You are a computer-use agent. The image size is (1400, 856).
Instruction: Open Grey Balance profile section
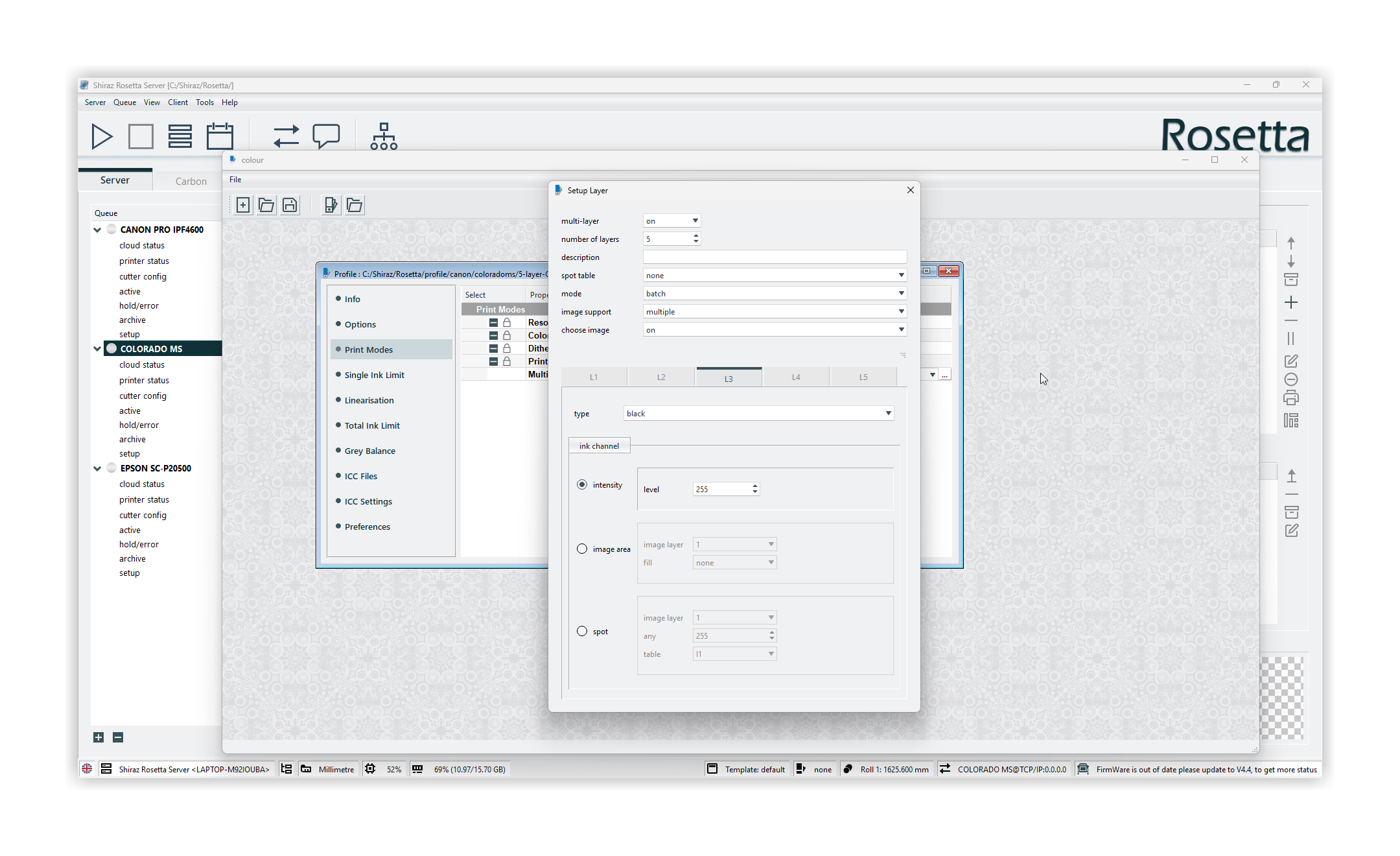click(x=369, y=451)
